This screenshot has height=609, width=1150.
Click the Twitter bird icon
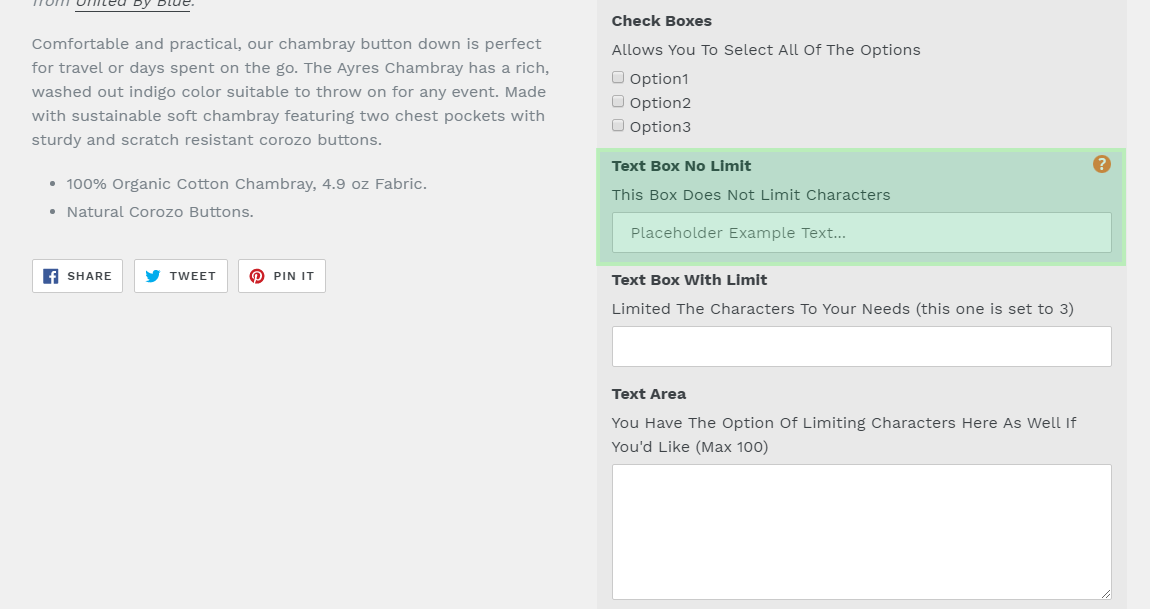pos(153,276)
